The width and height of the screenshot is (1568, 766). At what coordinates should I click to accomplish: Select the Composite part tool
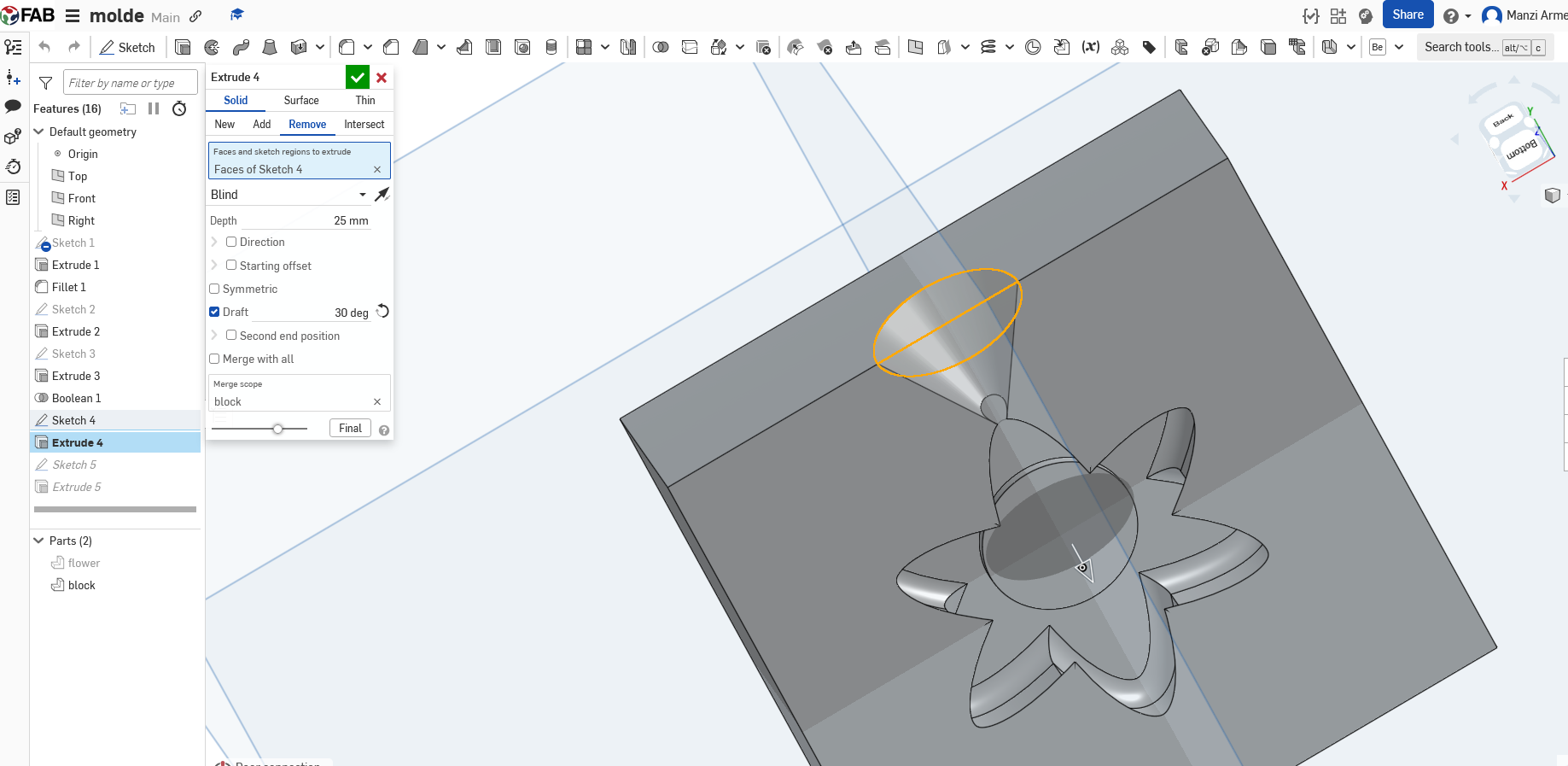tap(1120, 47)
